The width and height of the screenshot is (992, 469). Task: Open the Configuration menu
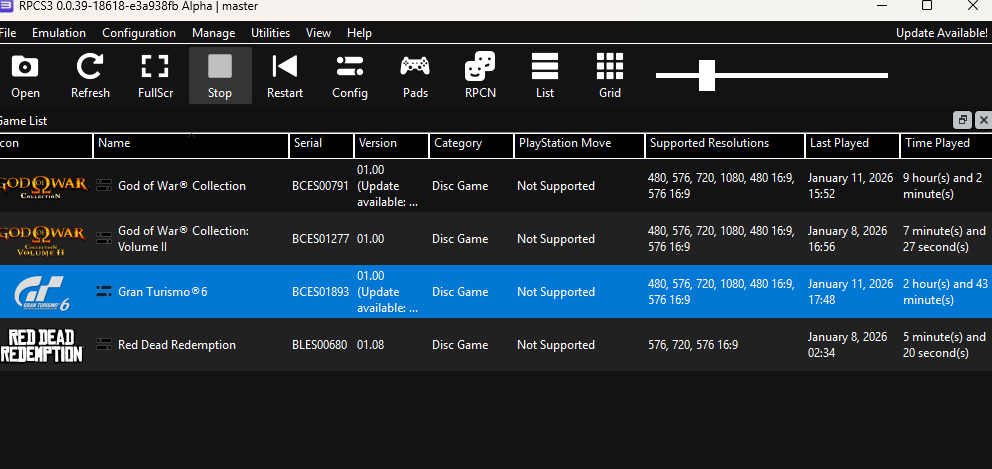[139, 33]
